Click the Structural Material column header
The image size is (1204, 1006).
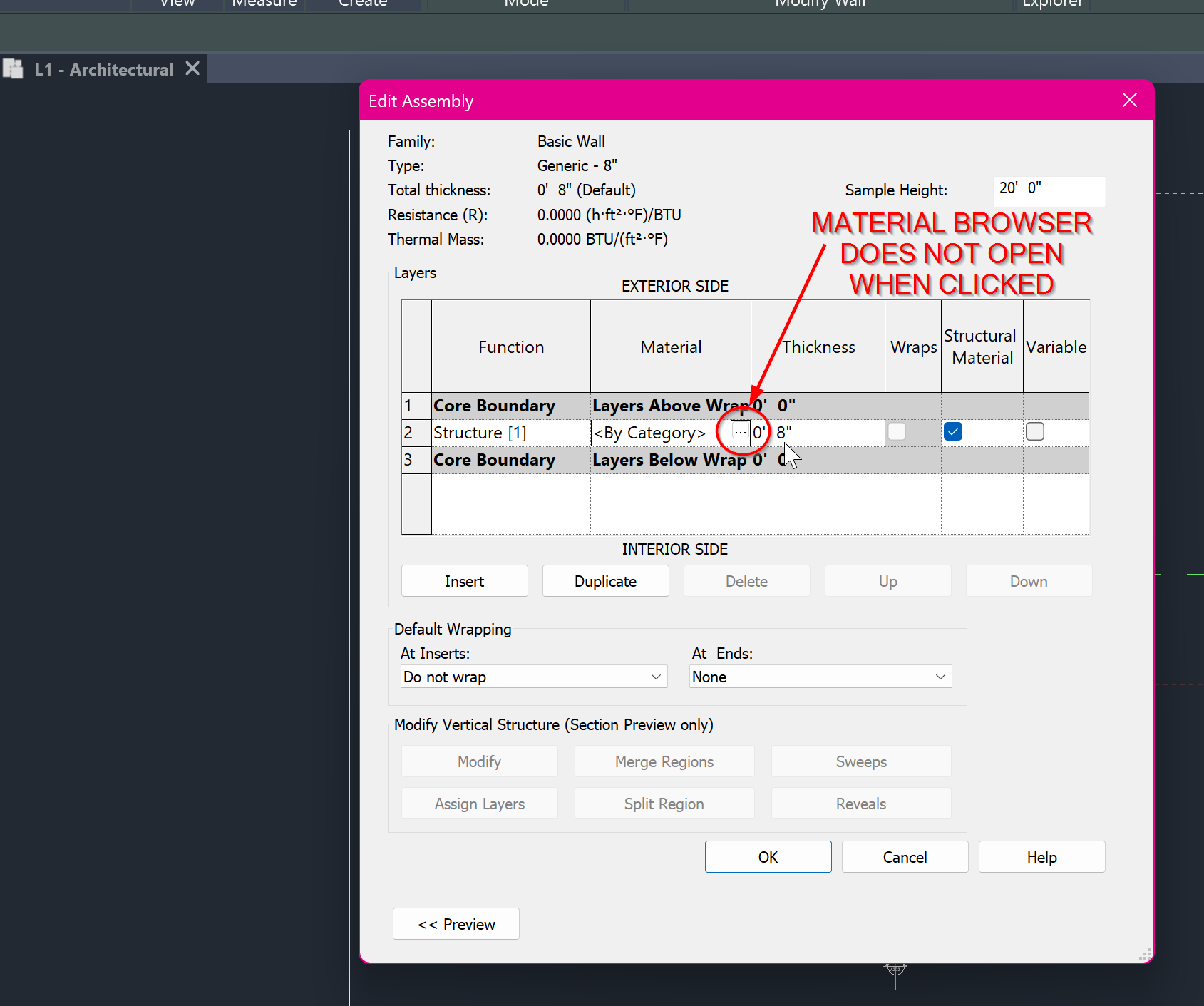(982, 347)
